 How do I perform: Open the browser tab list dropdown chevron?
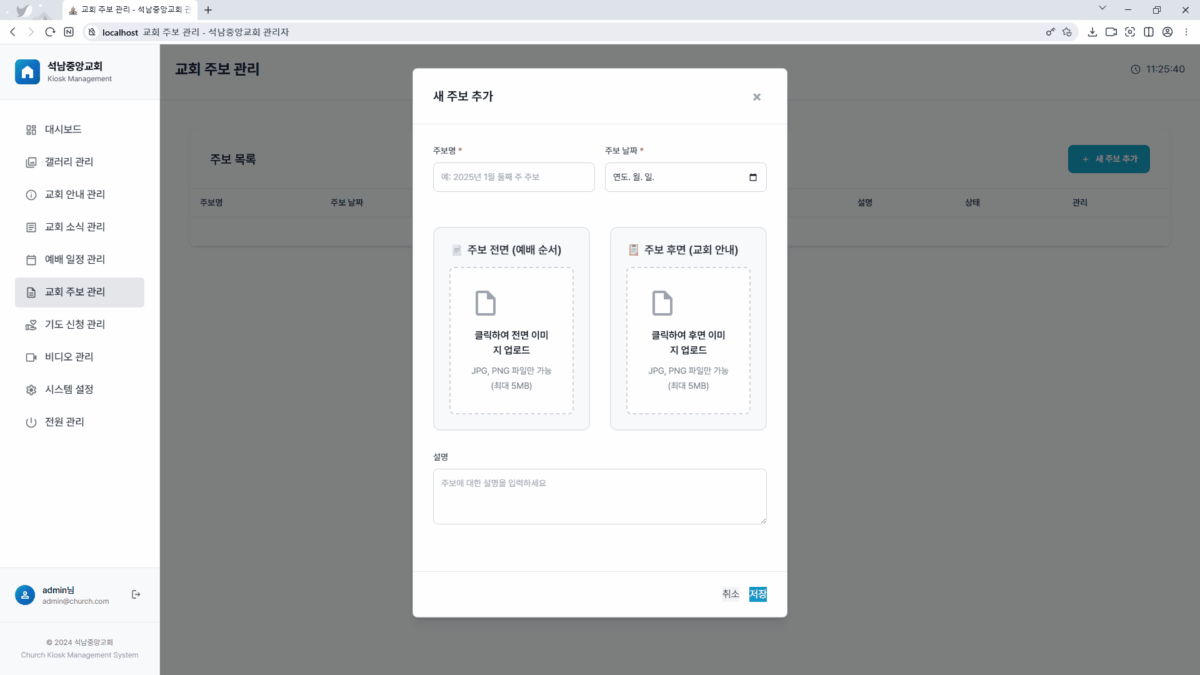(1101, 9)
